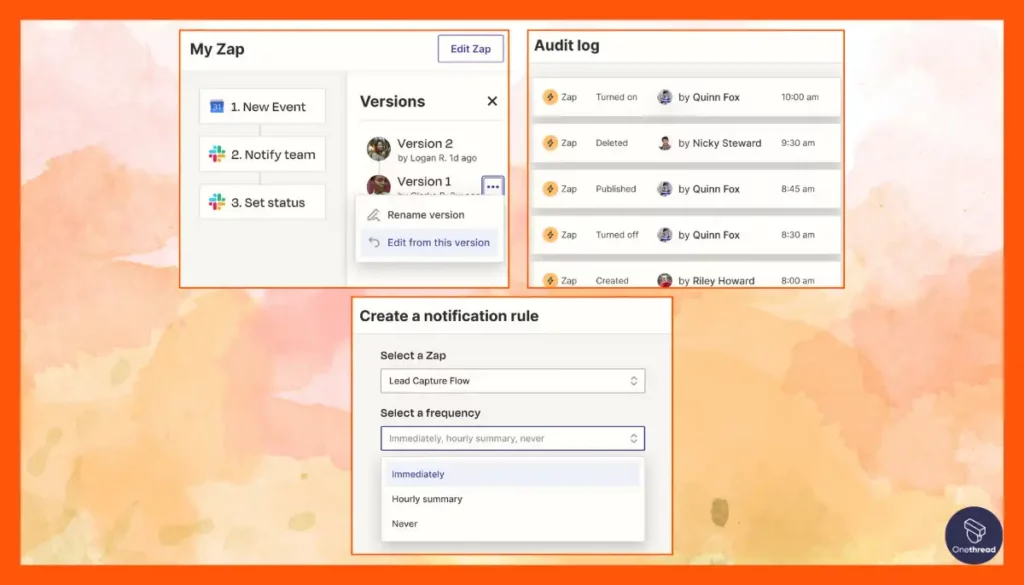Click Quinn Fox avatar in the 10:00 am row
Screen dimensions: 1024x585
(665, 97)
